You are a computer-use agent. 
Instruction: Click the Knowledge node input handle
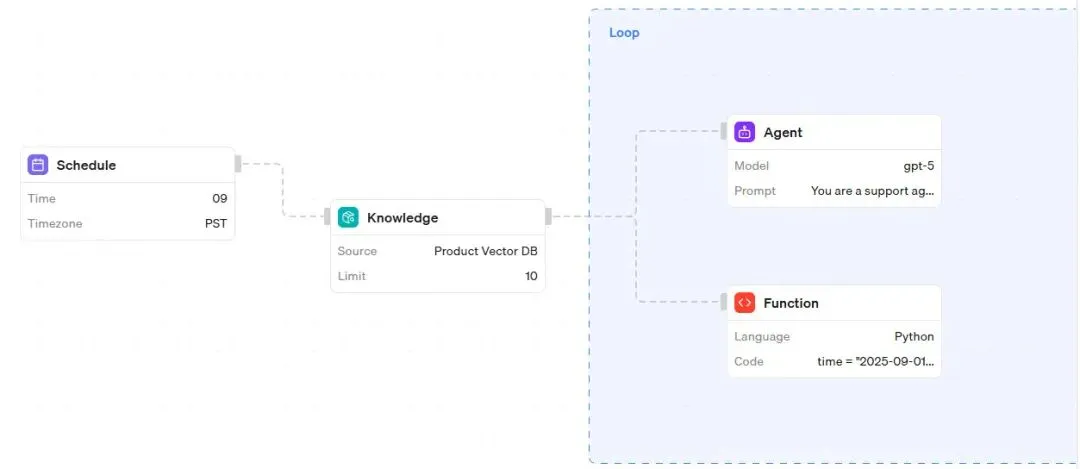(x=327, y=216)
